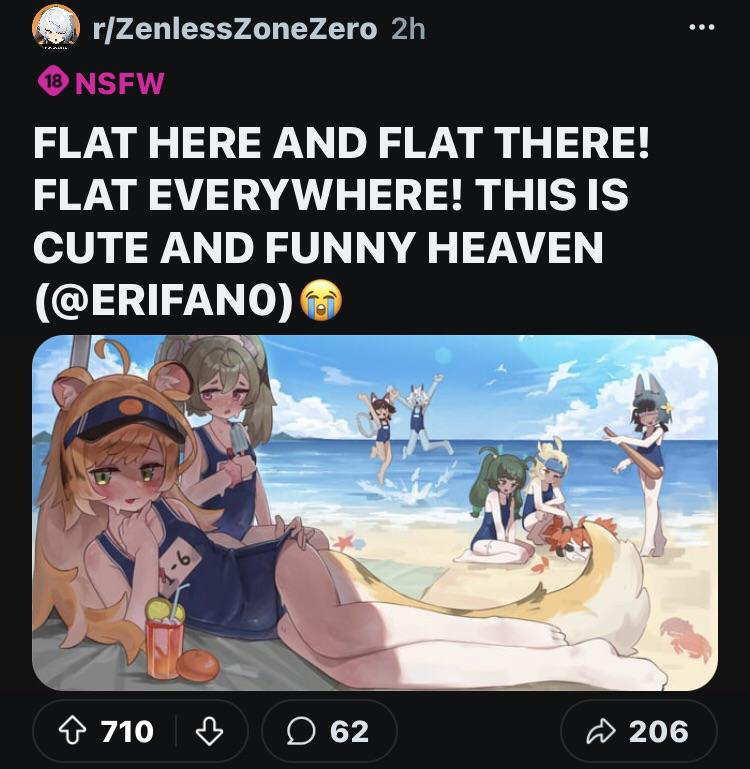Tap the @ERIFANO credit in the title

coord(164,300)
